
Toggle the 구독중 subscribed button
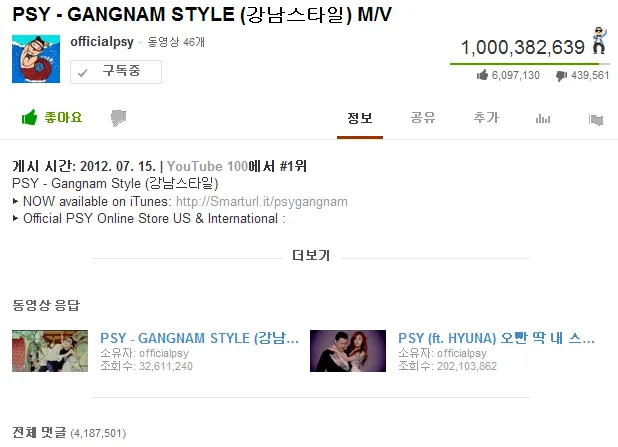click(116, 72)
